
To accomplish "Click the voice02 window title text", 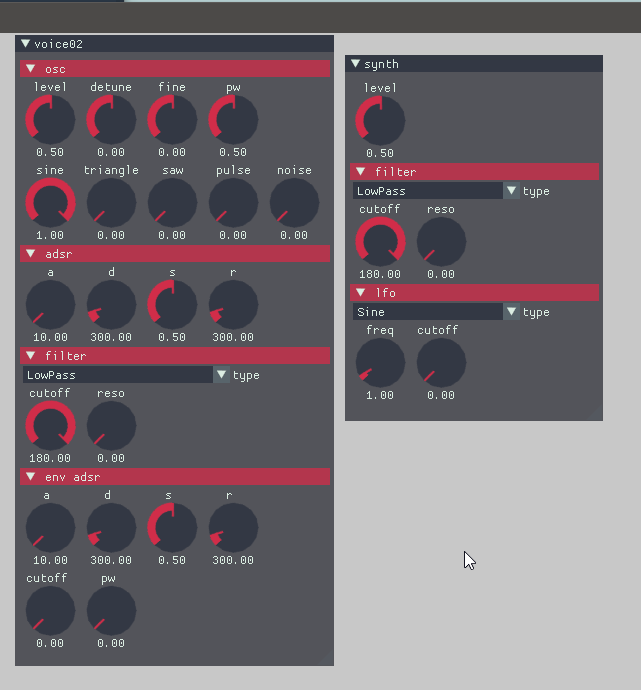I will click(59, 44).
